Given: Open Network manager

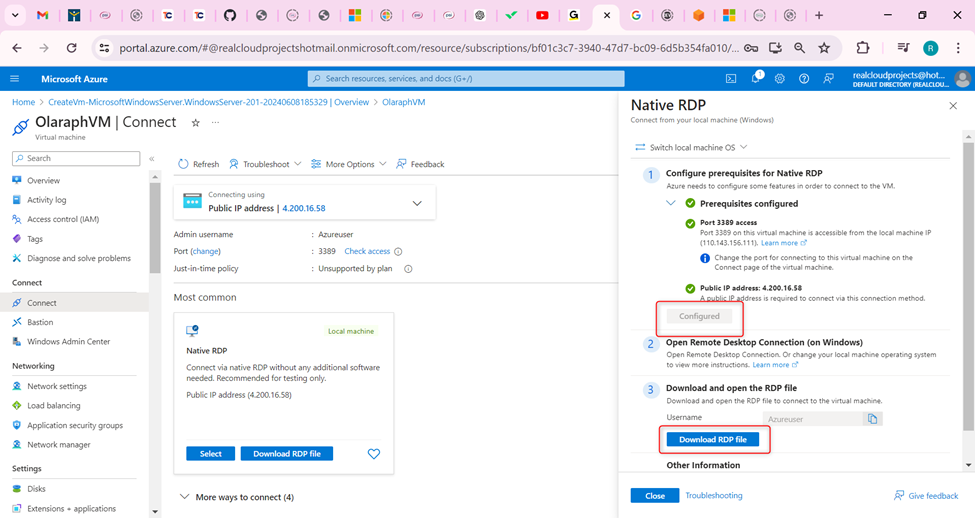Looking at the screenshot, I should point(58,445).
